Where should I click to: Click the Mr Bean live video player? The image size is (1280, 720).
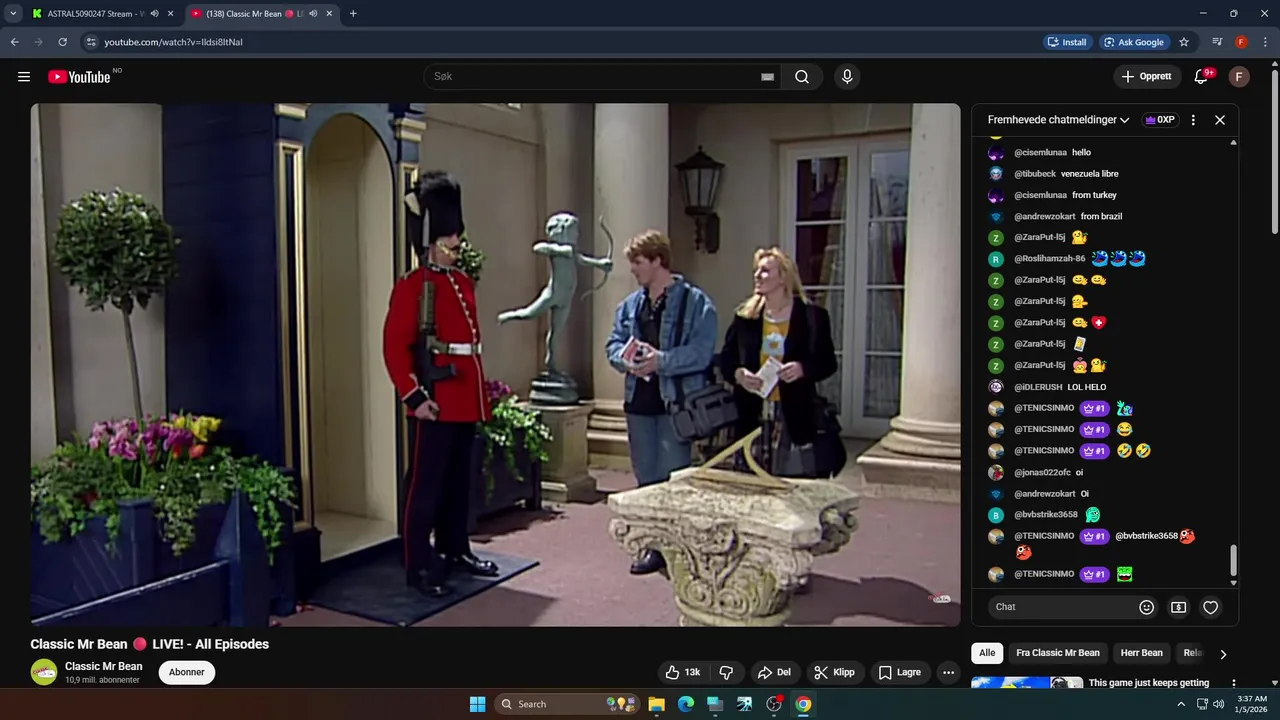[x=495, y=364]
